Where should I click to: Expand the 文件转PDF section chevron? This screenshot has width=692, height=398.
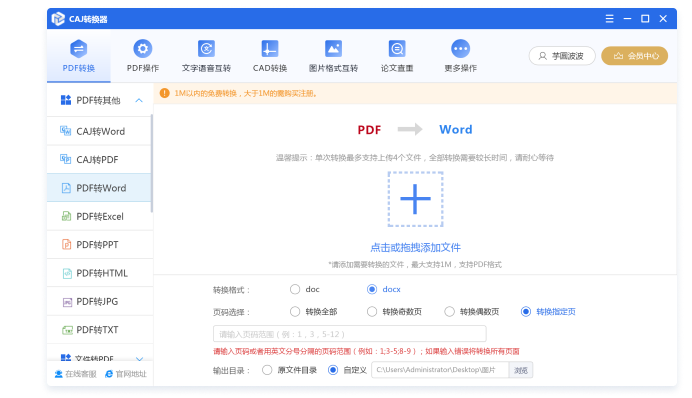(x=139, y=359)
